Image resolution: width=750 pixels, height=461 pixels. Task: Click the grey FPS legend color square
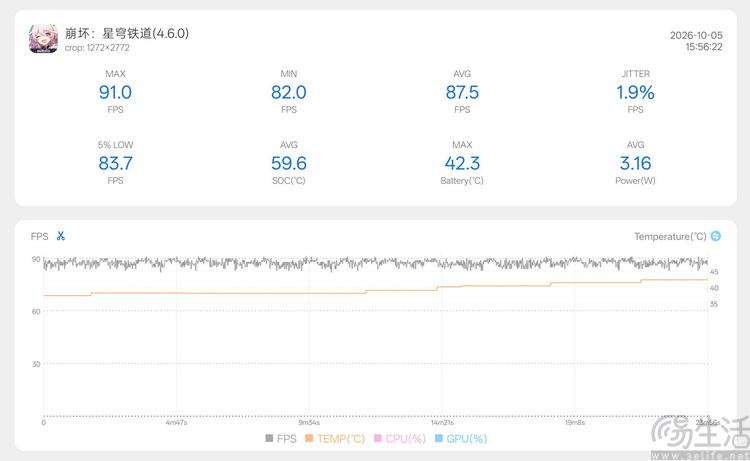269,438
